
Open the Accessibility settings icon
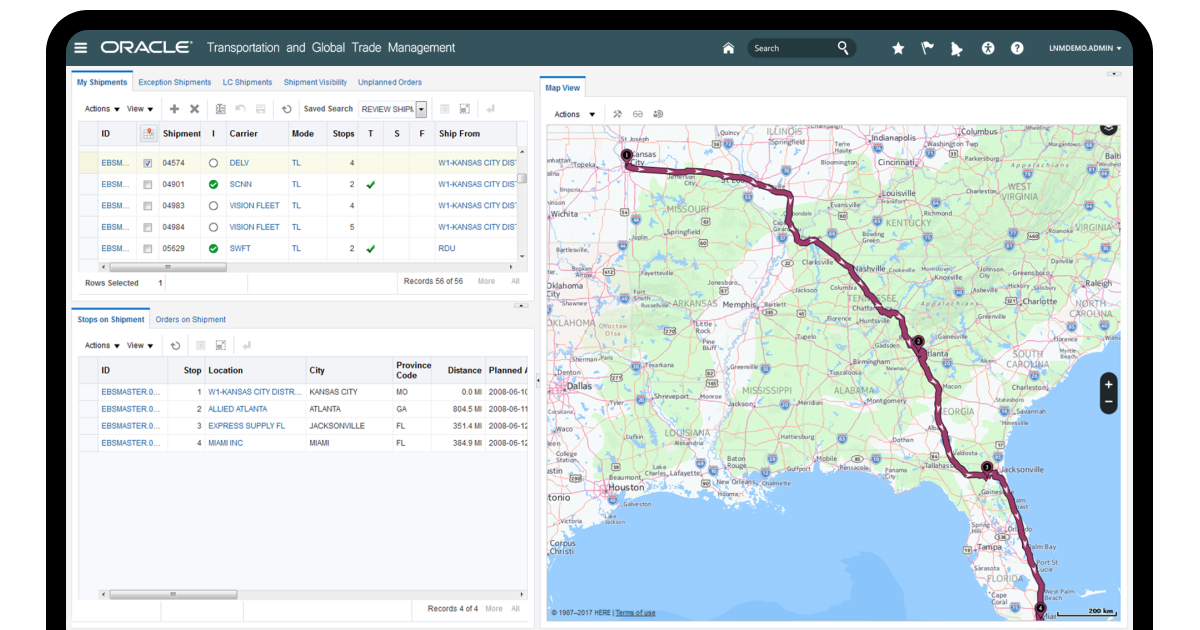pos(988,47)
